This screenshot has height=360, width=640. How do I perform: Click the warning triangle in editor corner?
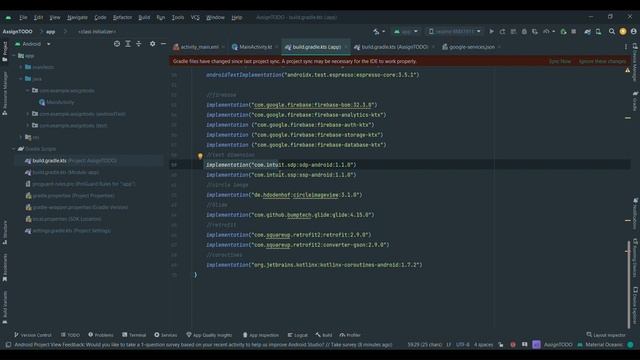click(627, 70)
